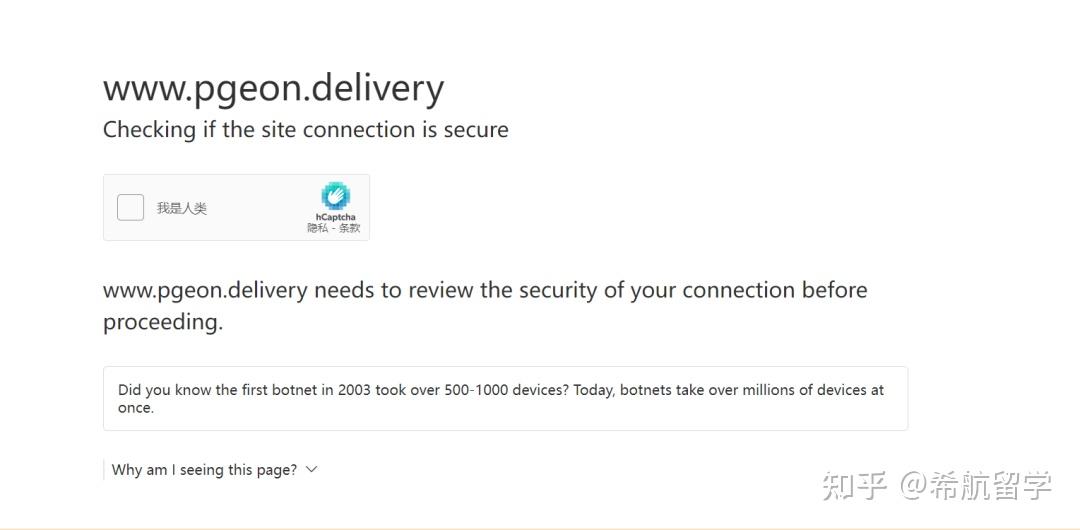Click the needs to review security paragraph
Screen dimensions: 1080x530
pos(485,306)
